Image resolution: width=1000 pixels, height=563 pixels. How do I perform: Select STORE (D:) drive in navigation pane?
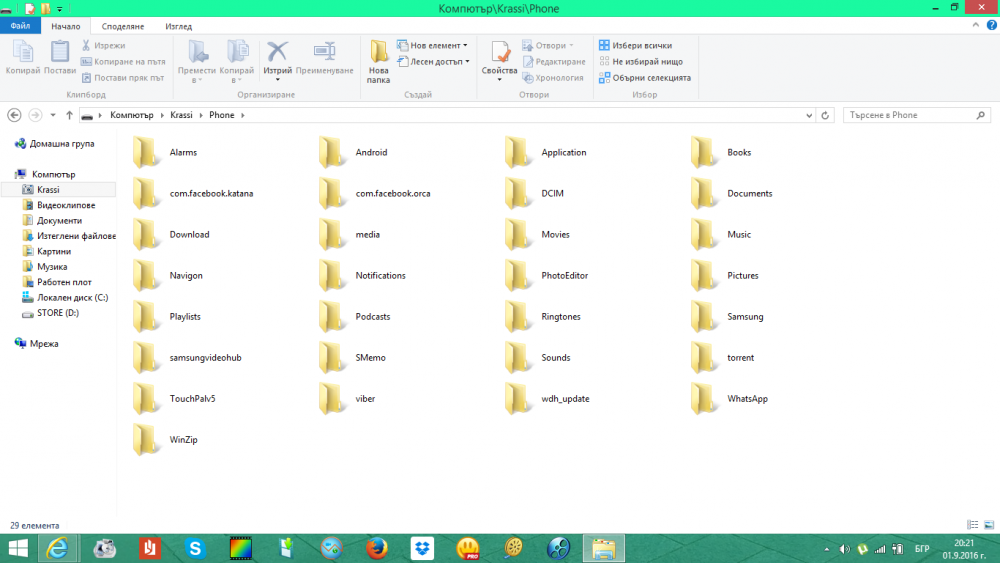[x=50, y=313]
